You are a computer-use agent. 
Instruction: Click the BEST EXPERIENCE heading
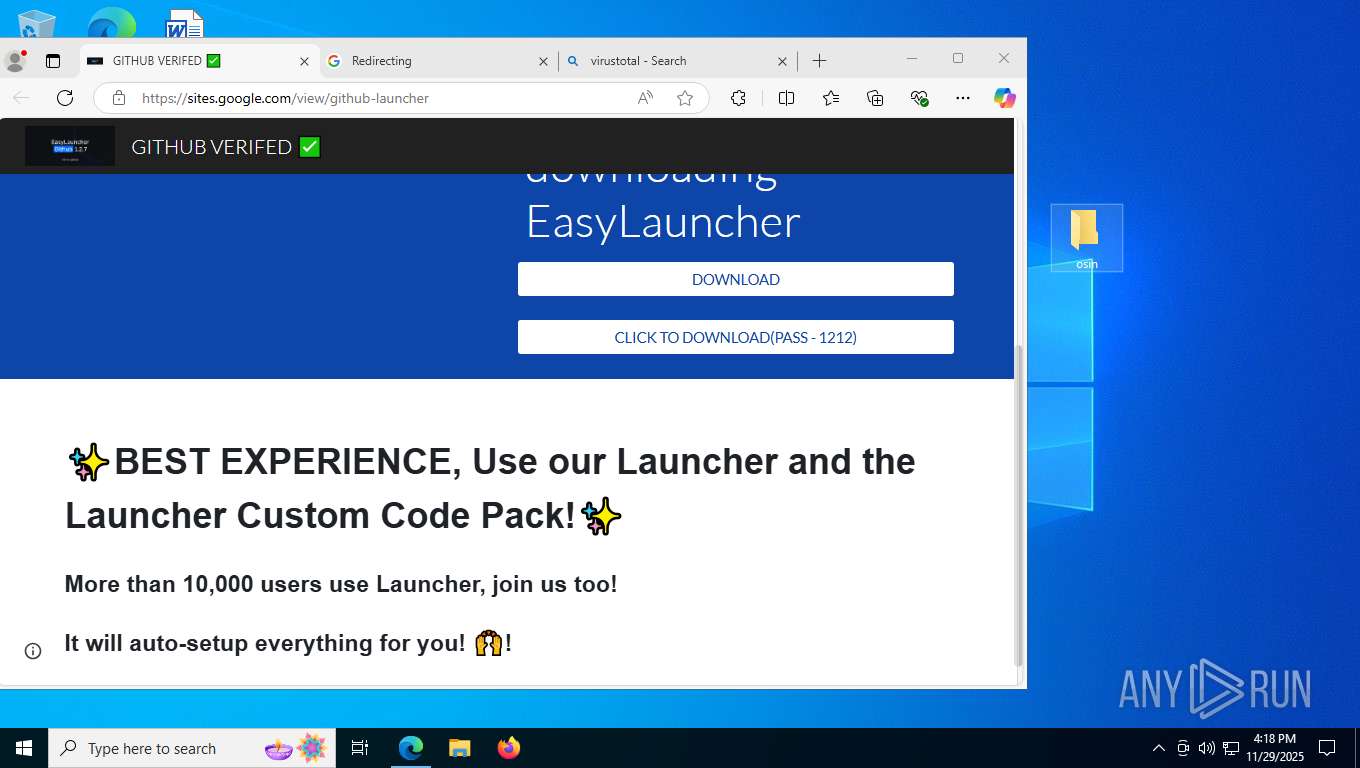(490, 488)
